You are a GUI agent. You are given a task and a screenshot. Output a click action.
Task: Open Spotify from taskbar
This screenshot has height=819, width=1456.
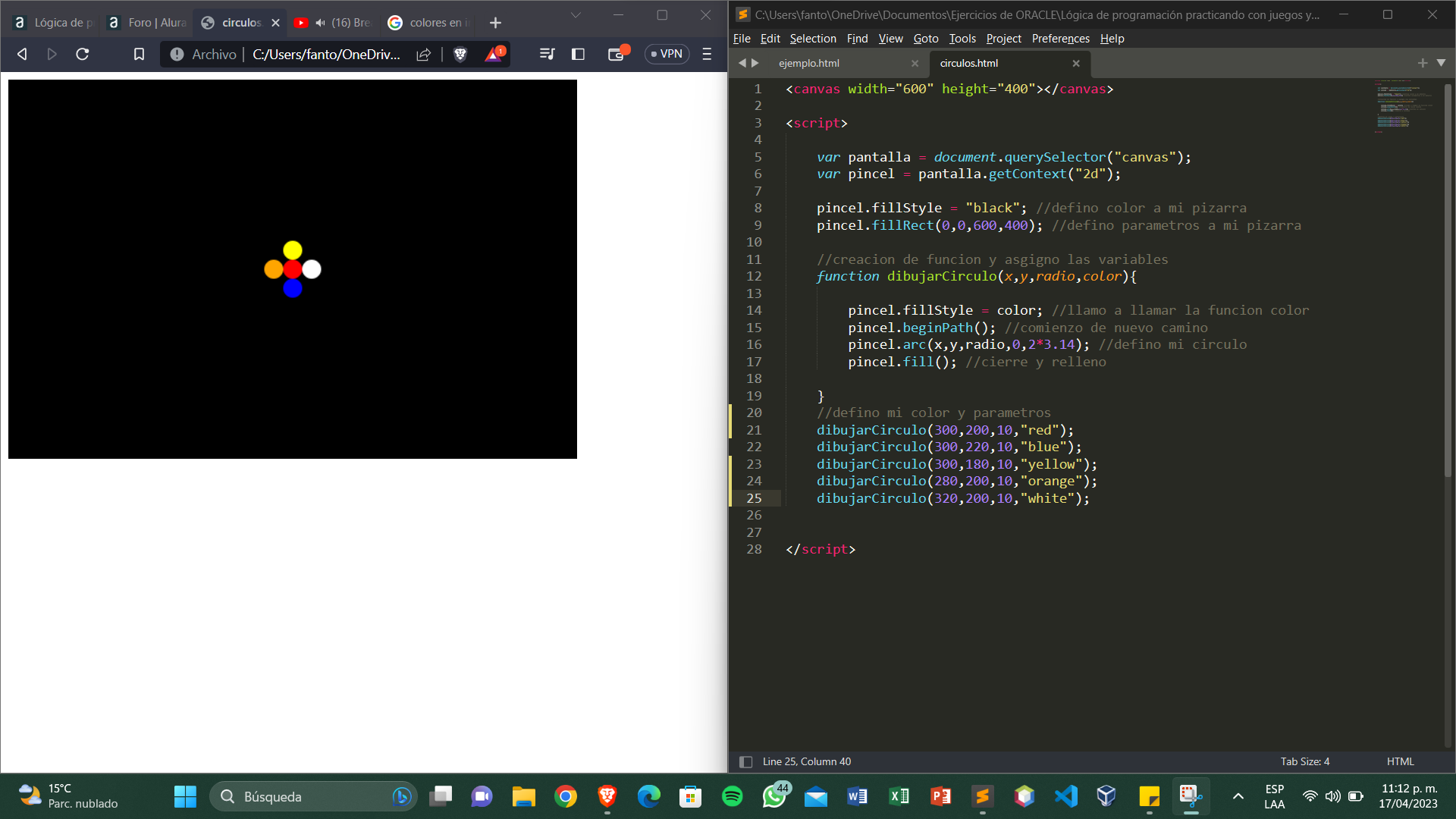[732, 796]
